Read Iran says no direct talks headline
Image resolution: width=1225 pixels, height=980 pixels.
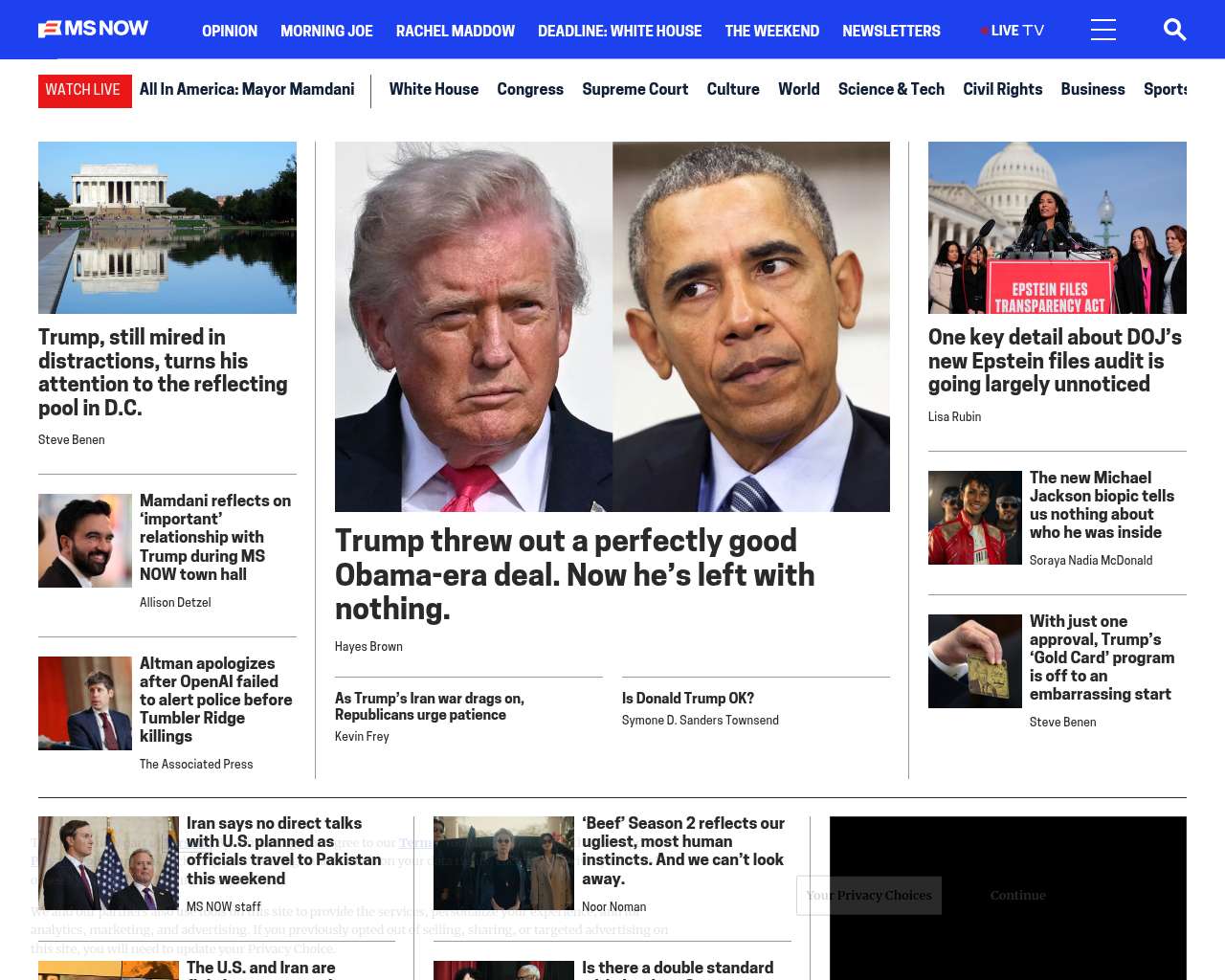tap(284, 851)
